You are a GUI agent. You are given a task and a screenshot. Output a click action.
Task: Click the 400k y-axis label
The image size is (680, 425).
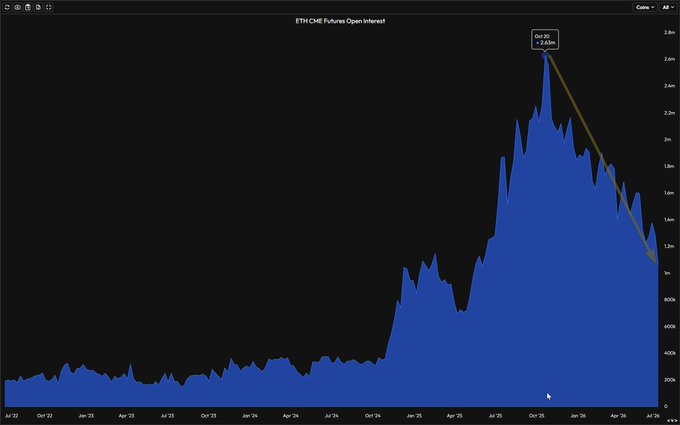pos(670,353)
